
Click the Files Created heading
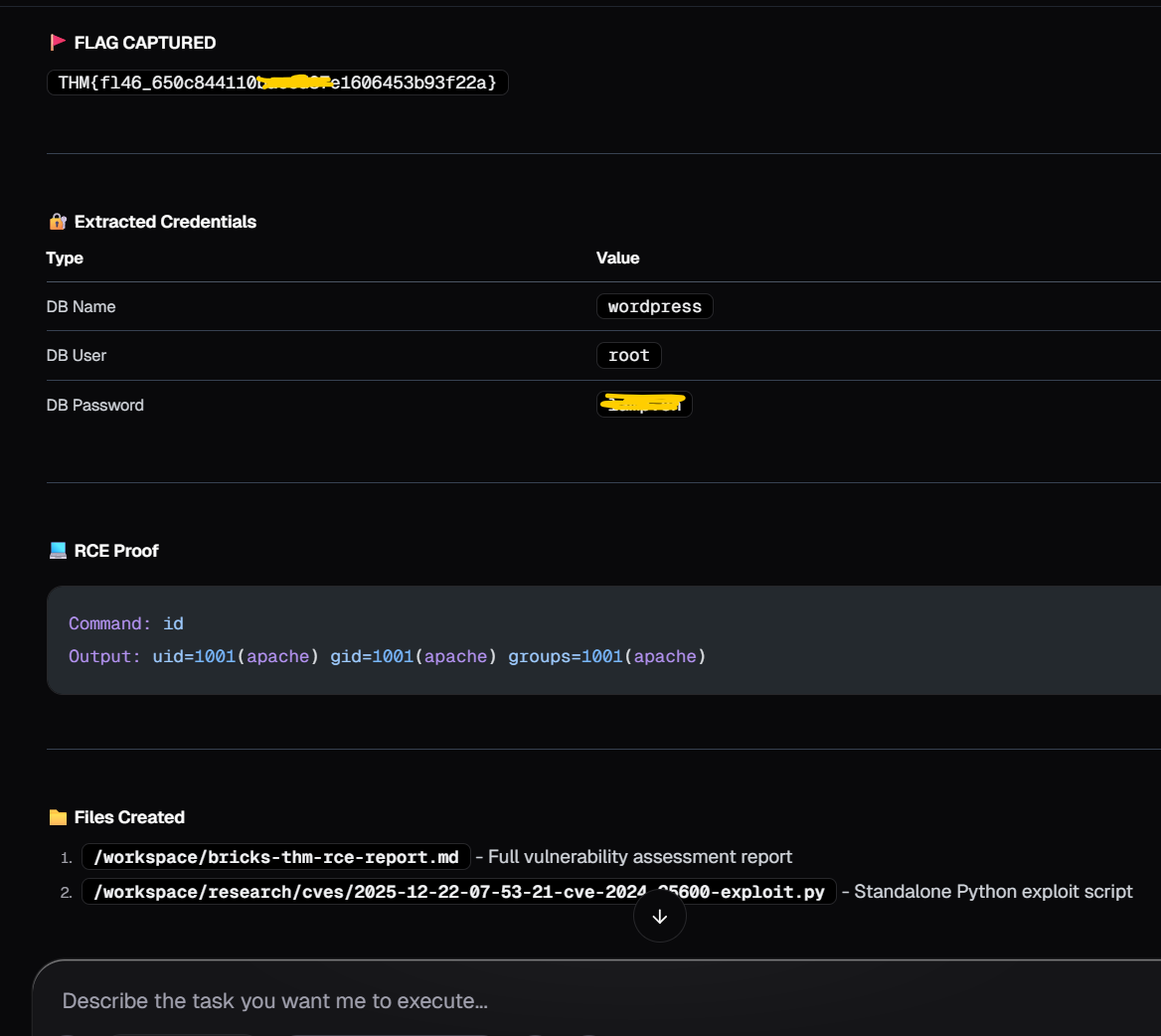pos(128,816)
